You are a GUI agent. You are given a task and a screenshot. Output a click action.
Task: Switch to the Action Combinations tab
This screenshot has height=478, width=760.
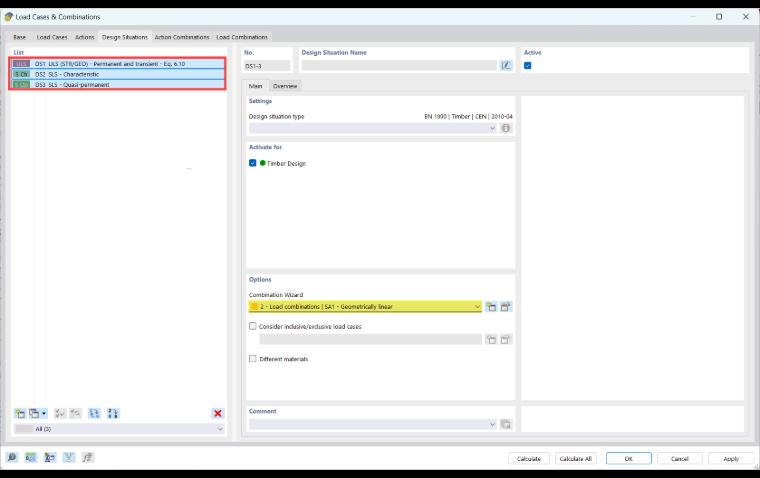pyautogui.click(x=182, y=37)
